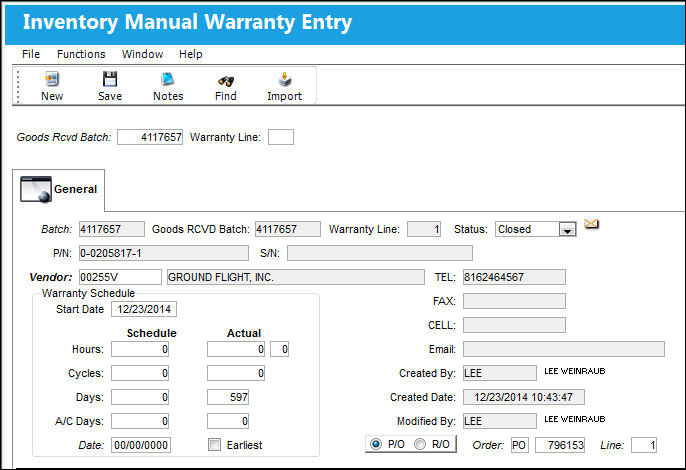
Task: Click the Order number field 796153
Action: click(560, 445)
